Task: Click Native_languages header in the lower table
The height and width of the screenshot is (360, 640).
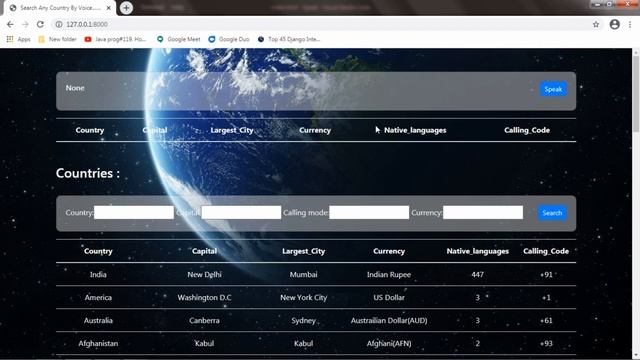Action: coord(478,251)
